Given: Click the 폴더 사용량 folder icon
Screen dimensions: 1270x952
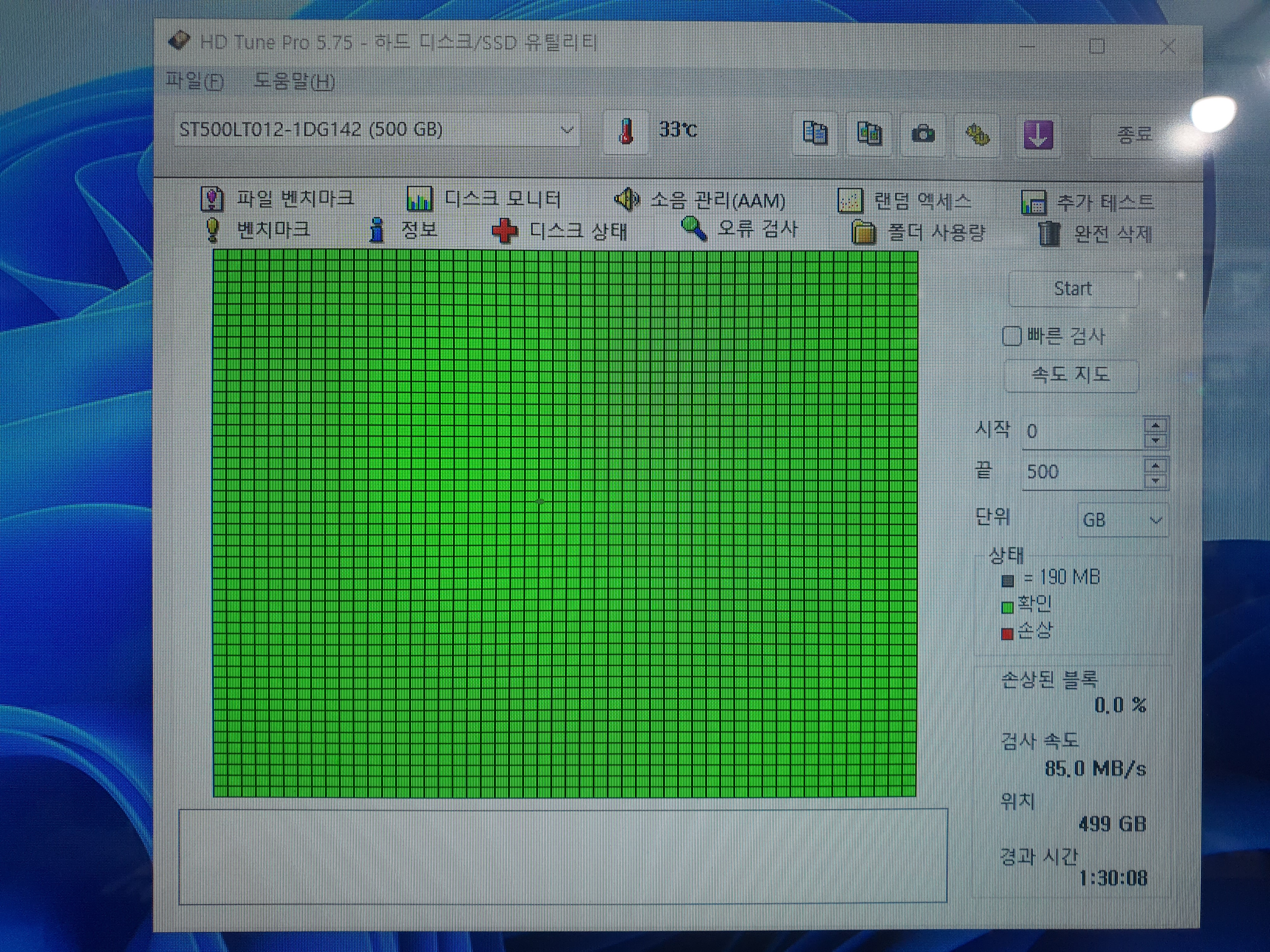Looking at the screenshot, I should [x=863, y=232].
